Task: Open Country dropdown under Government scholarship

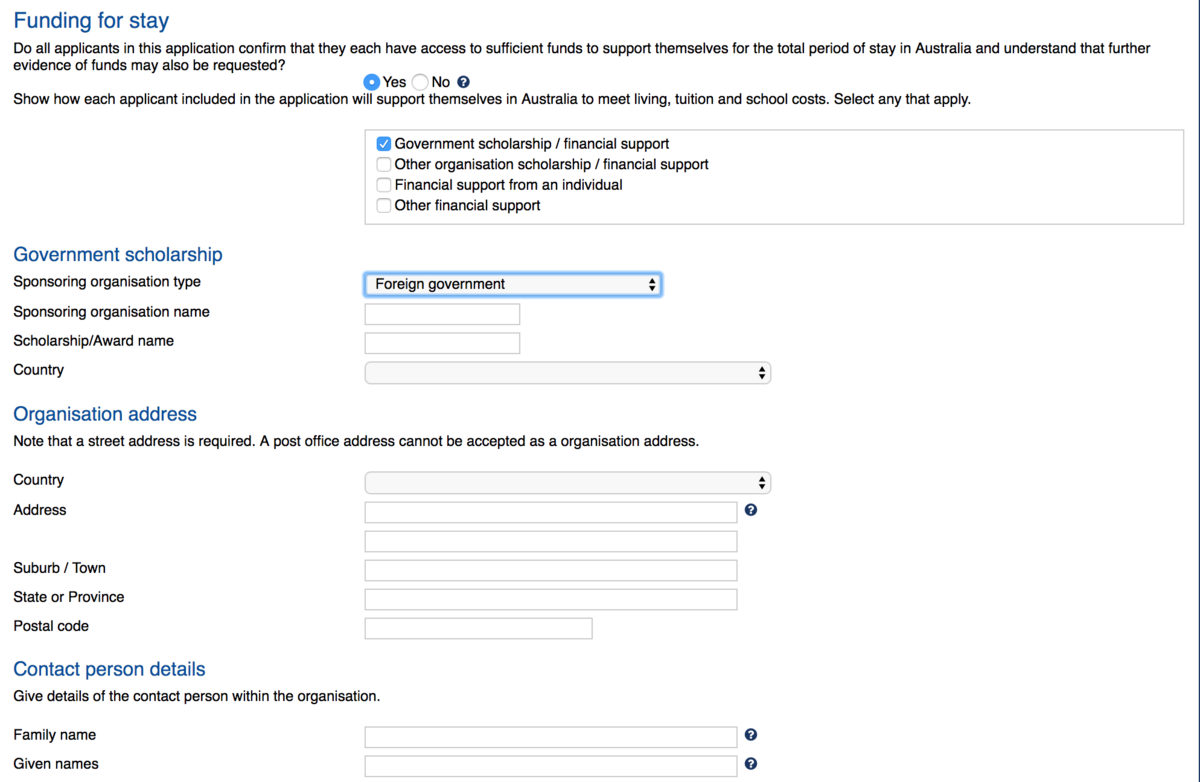Action: pos(567,373)
